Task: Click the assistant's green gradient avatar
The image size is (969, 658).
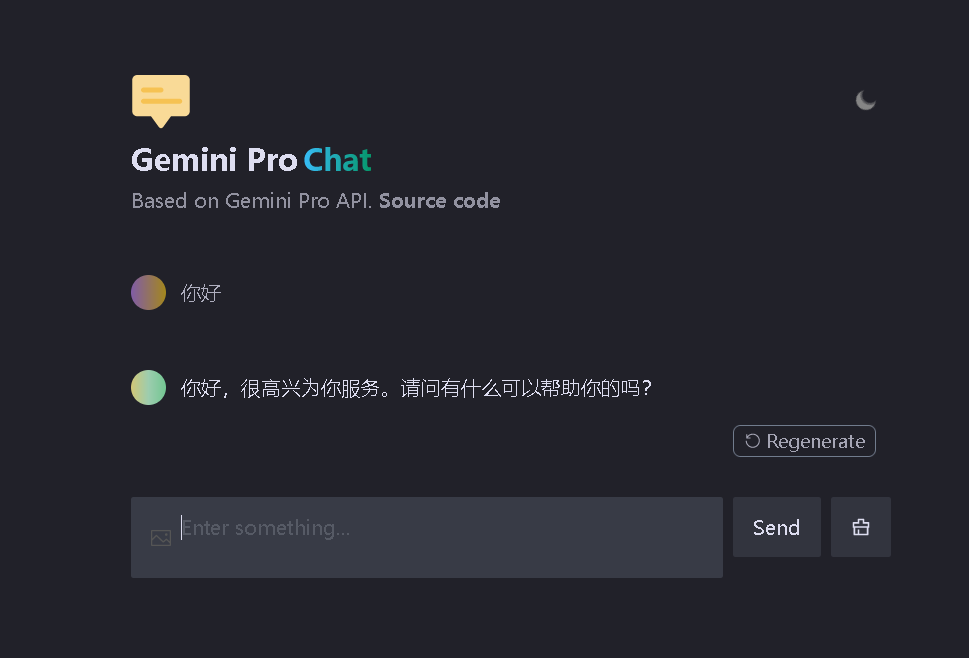Action: coord(148,387)
